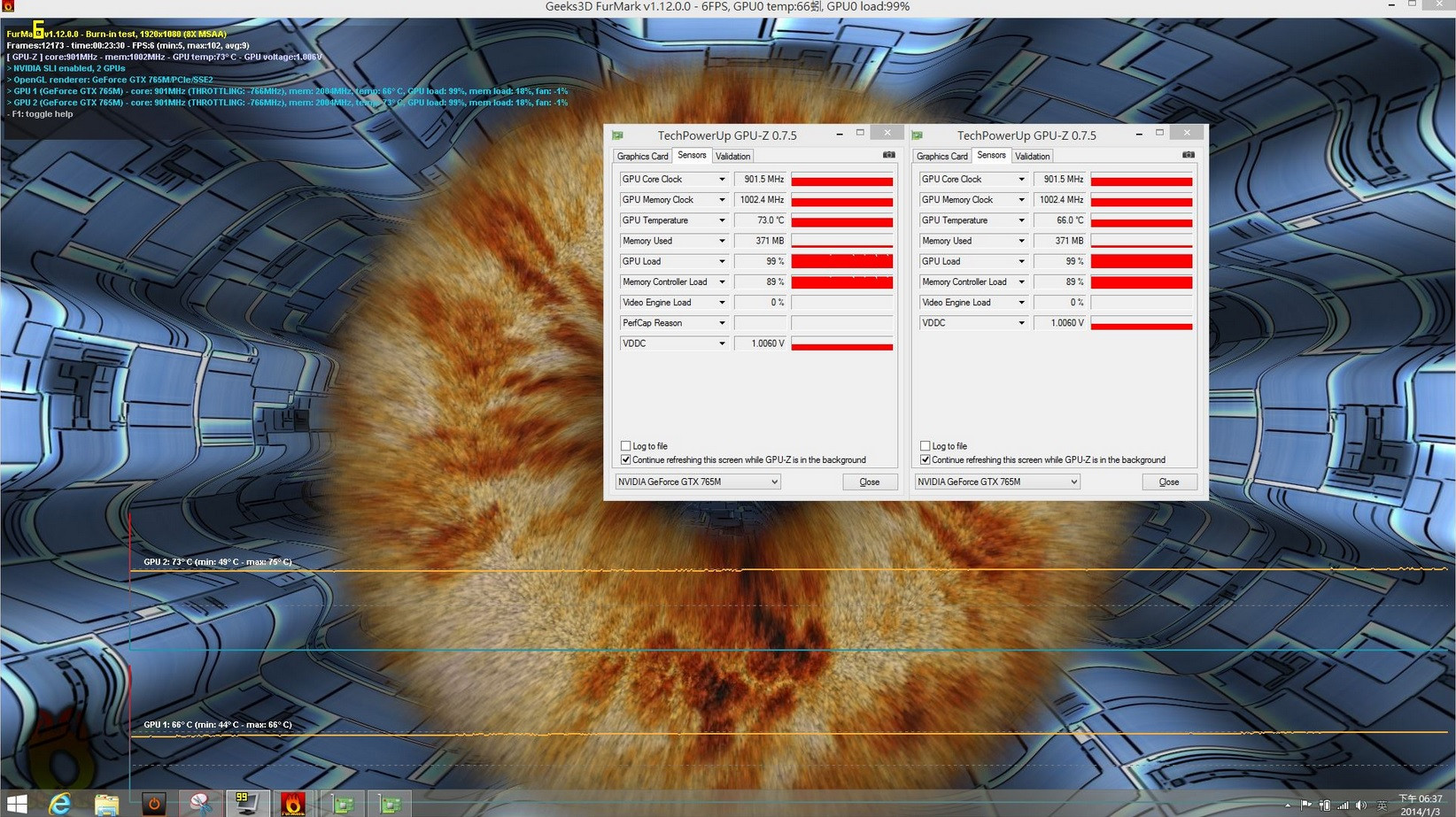The image size is (1456, 817).
Task: Expand GPU Memory Clock dropdown in the 73.0 °C GPU-Z window
Action: click(x=722, y=200)
